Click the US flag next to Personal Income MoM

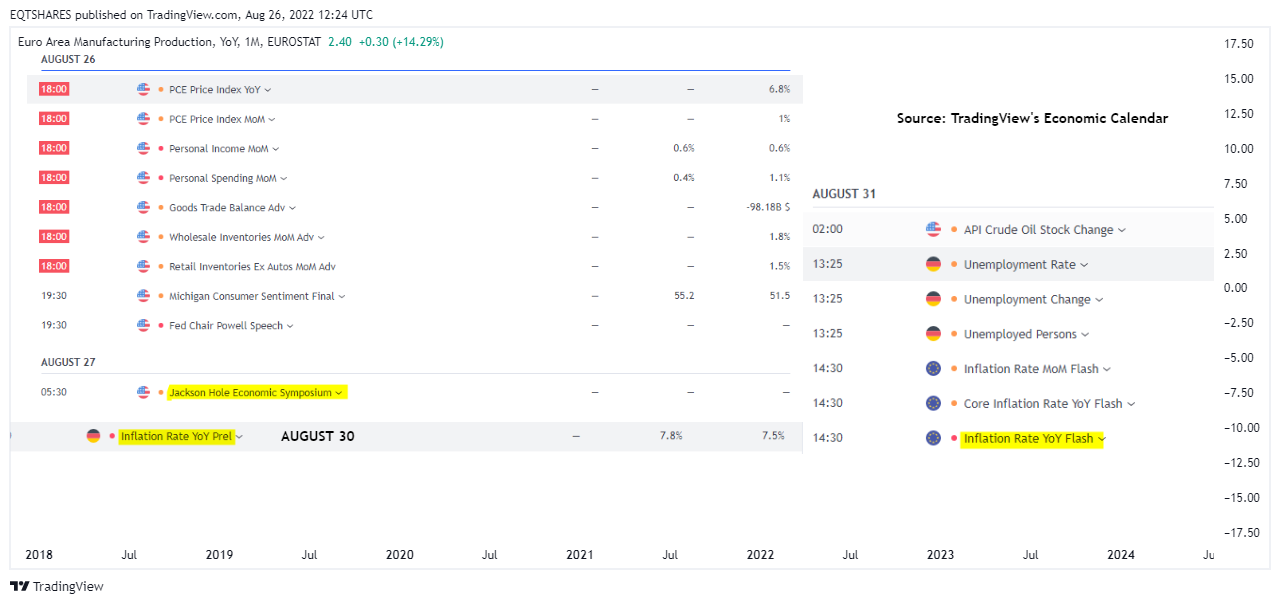143,148
